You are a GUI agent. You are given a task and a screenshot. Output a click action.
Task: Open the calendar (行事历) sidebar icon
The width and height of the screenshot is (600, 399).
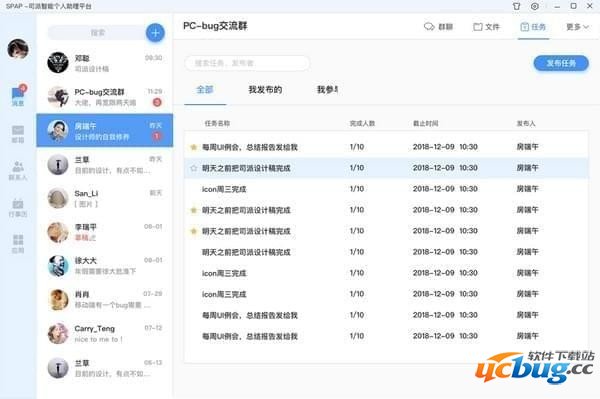click(18, 208)
